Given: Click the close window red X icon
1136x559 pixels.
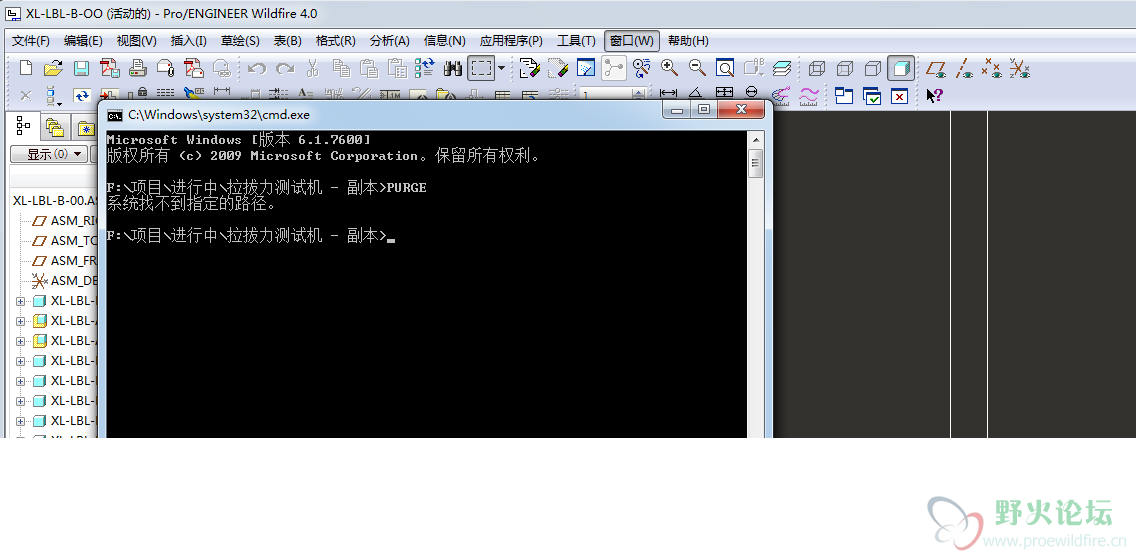Looking at the screenshot, I should click(x=899, y=96).
